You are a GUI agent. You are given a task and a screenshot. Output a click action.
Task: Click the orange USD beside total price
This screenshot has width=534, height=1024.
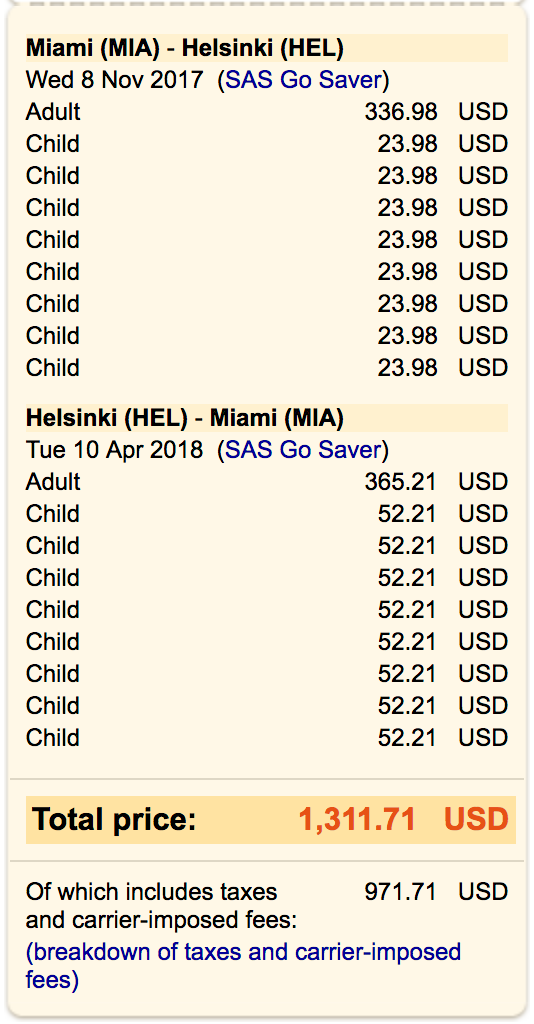point(476,819)
